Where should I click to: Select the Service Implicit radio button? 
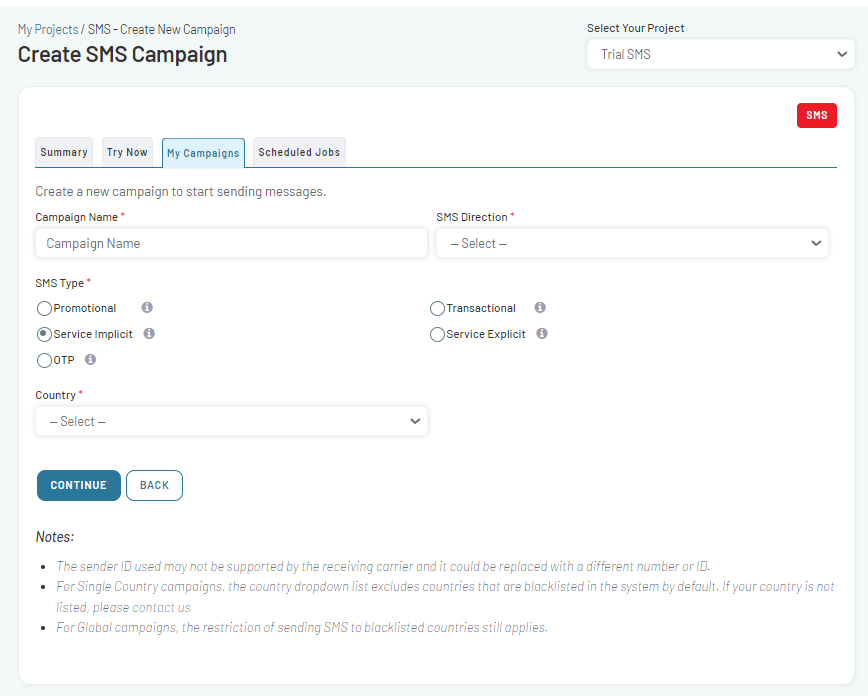(x=44, y=334)
